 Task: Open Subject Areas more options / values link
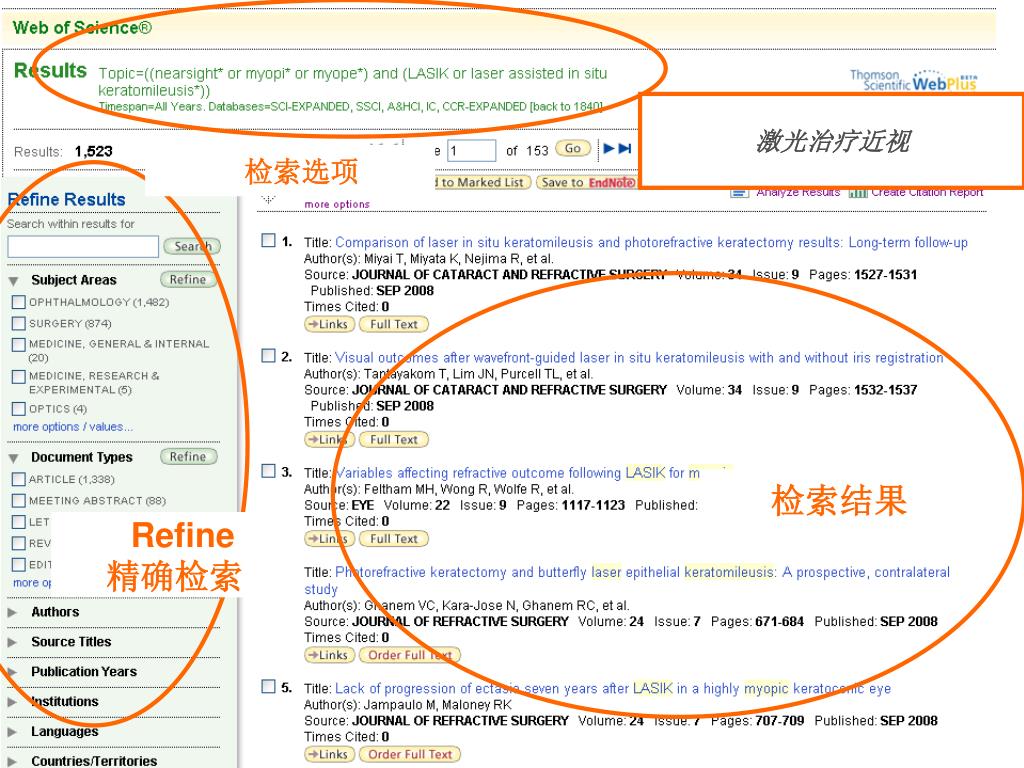(72, 426)
